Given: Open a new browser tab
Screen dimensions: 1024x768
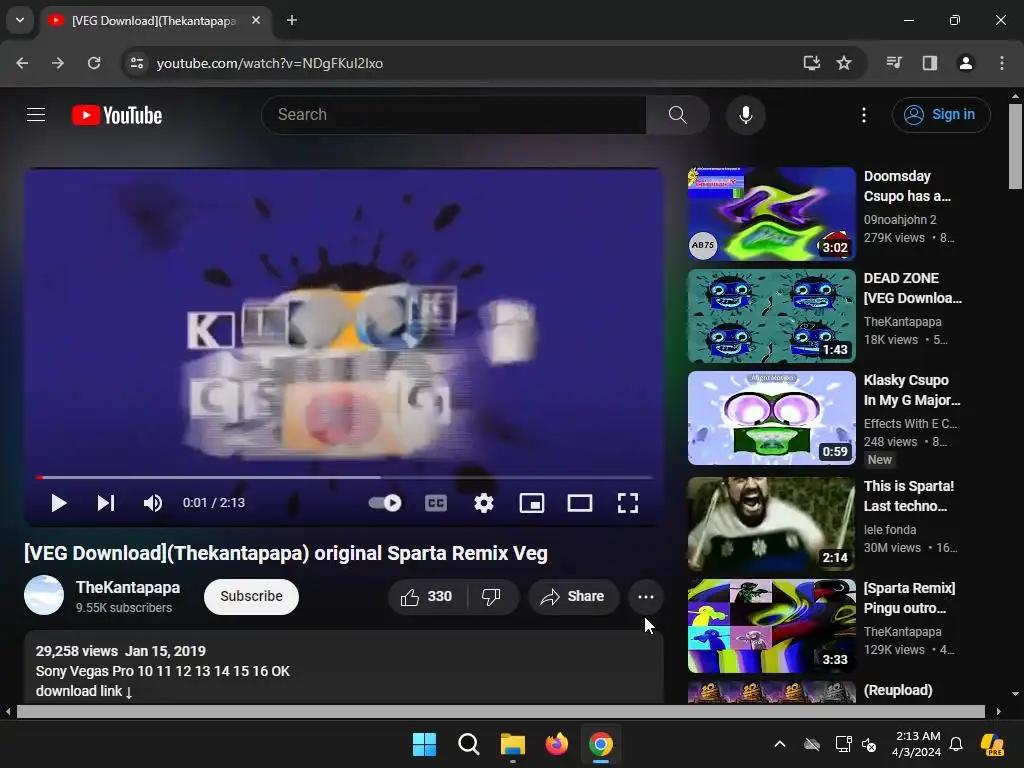Looking at the screenshot, I should 292,21.
